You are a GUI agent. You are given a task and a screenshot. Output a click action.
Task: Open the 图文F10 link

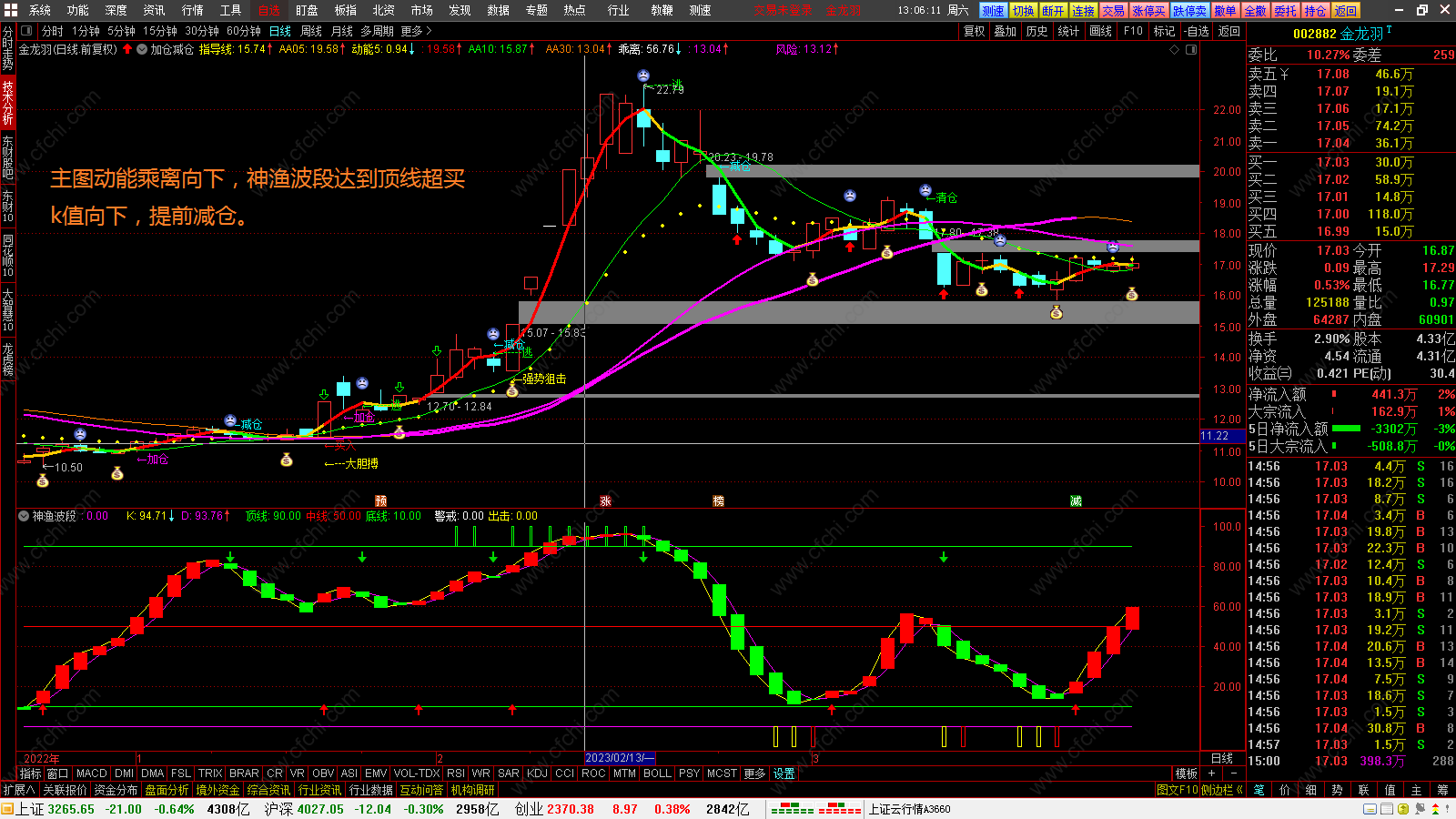1178,790
